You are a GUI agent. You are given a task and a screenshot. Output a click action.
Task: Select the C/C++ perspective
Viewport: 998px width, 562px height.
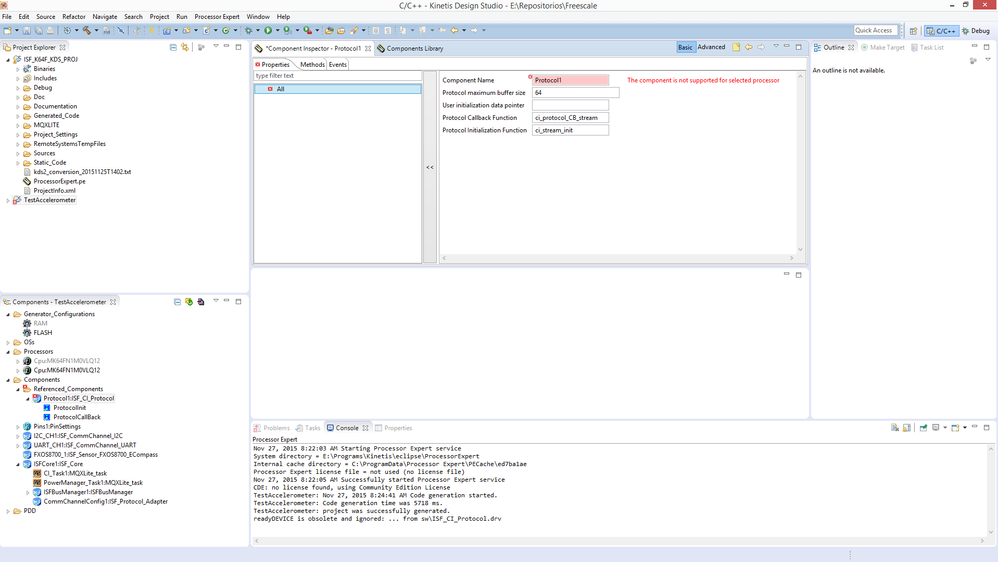(941, 31)
